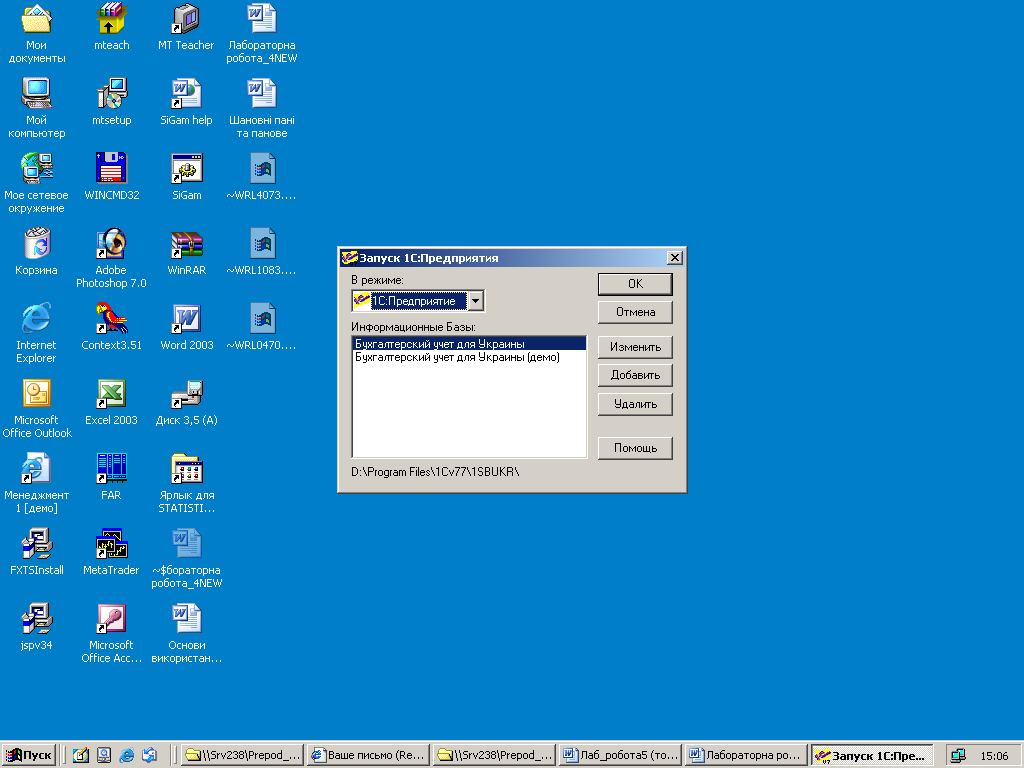Select the SiGam shortcut icon
Viewport: 1024px width, 768px height.
(186, 169)
